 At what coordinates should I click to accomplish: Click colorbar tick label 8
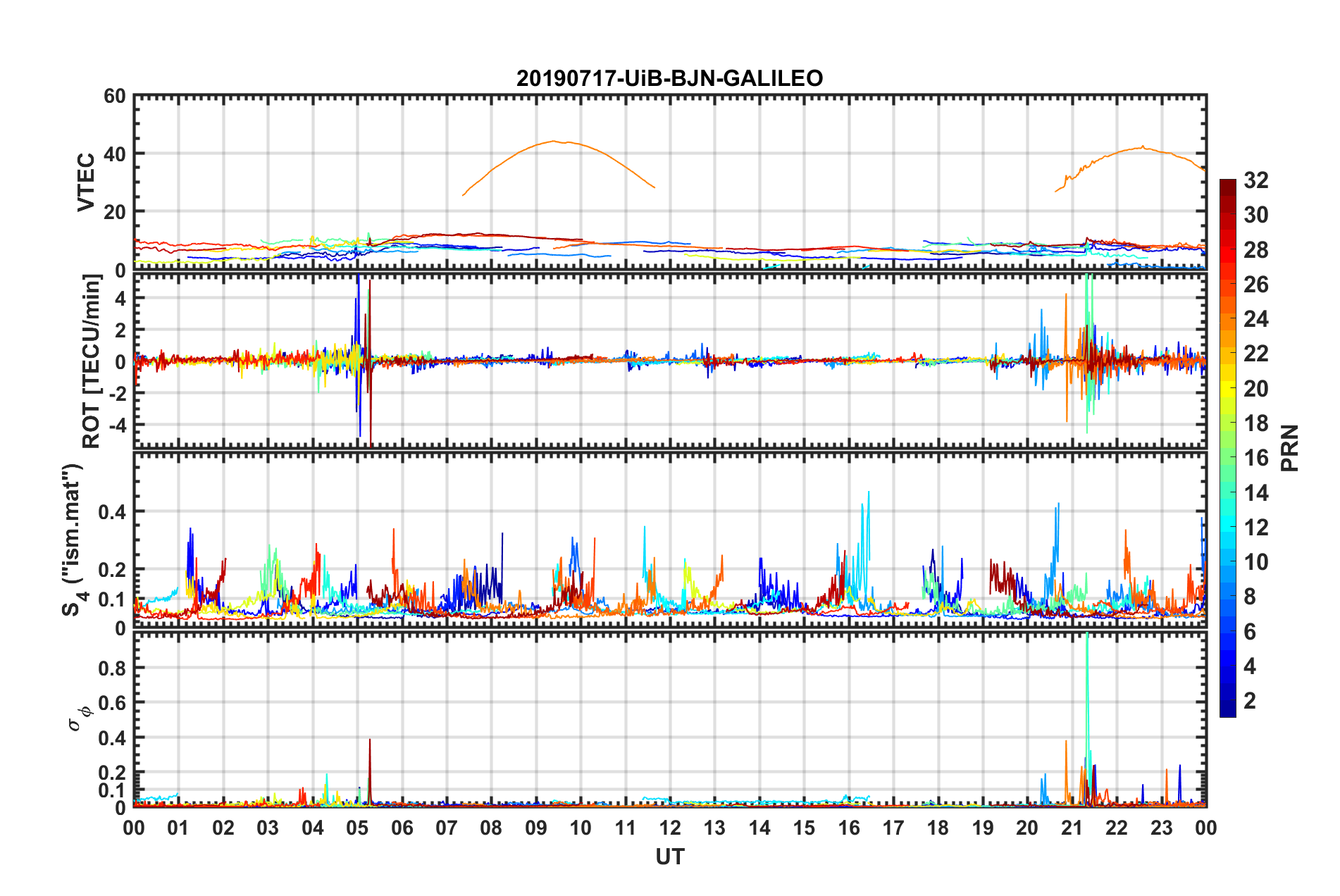coord(1250,597)
